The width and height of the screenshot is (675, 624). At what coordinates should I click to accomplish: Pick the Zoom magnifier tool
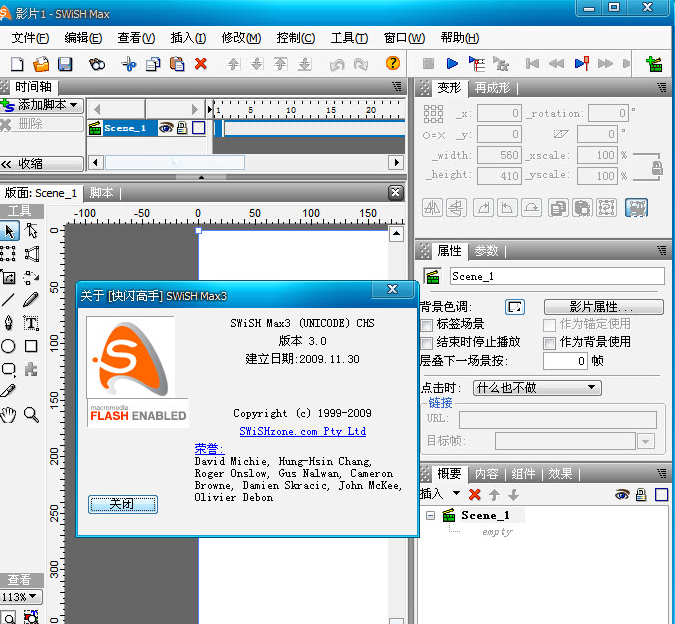coord(31,414)
